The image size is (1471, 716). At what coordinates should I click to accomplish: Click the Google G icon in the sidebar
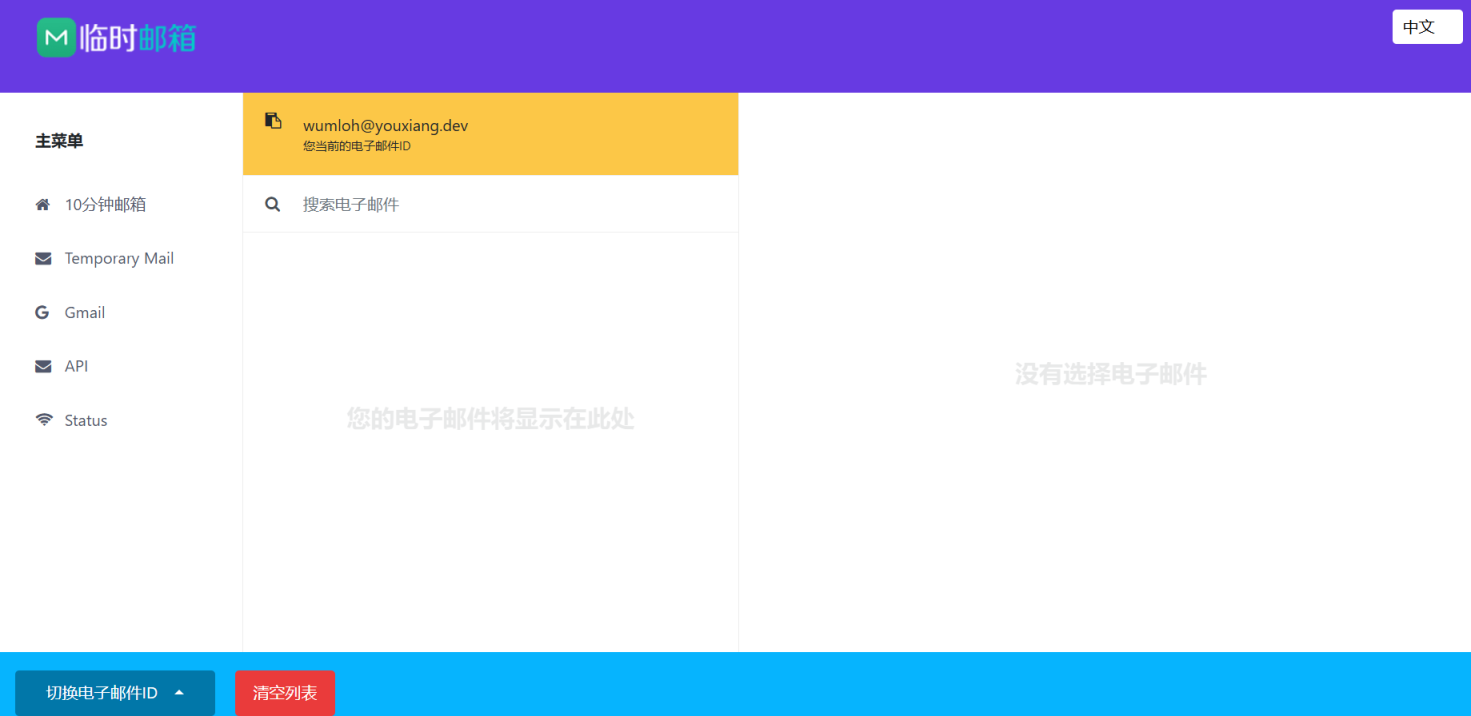coord(42,313)
